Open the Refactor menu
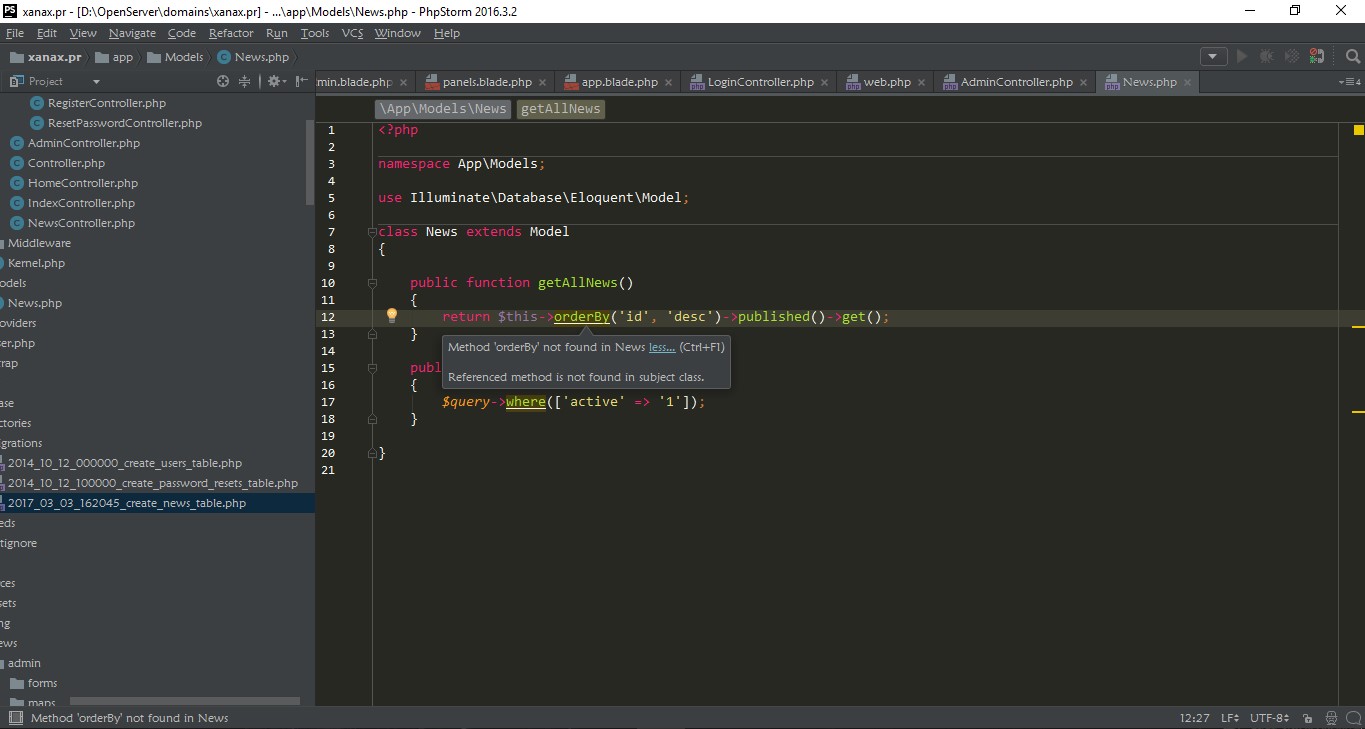1365x729 pixels. click(231, 33)
